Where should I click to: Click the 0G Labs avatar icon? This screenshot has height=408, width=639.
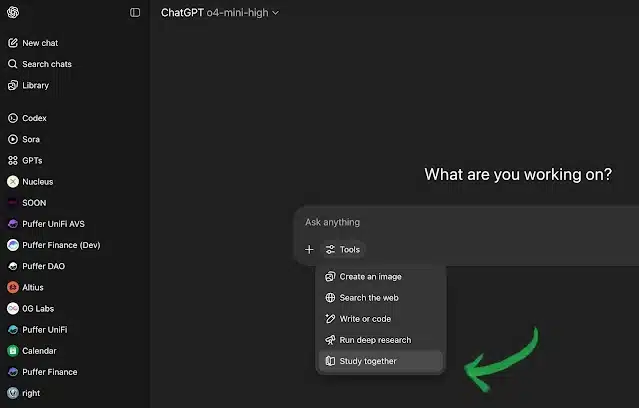pyautogui.click(x=13, y=309)
